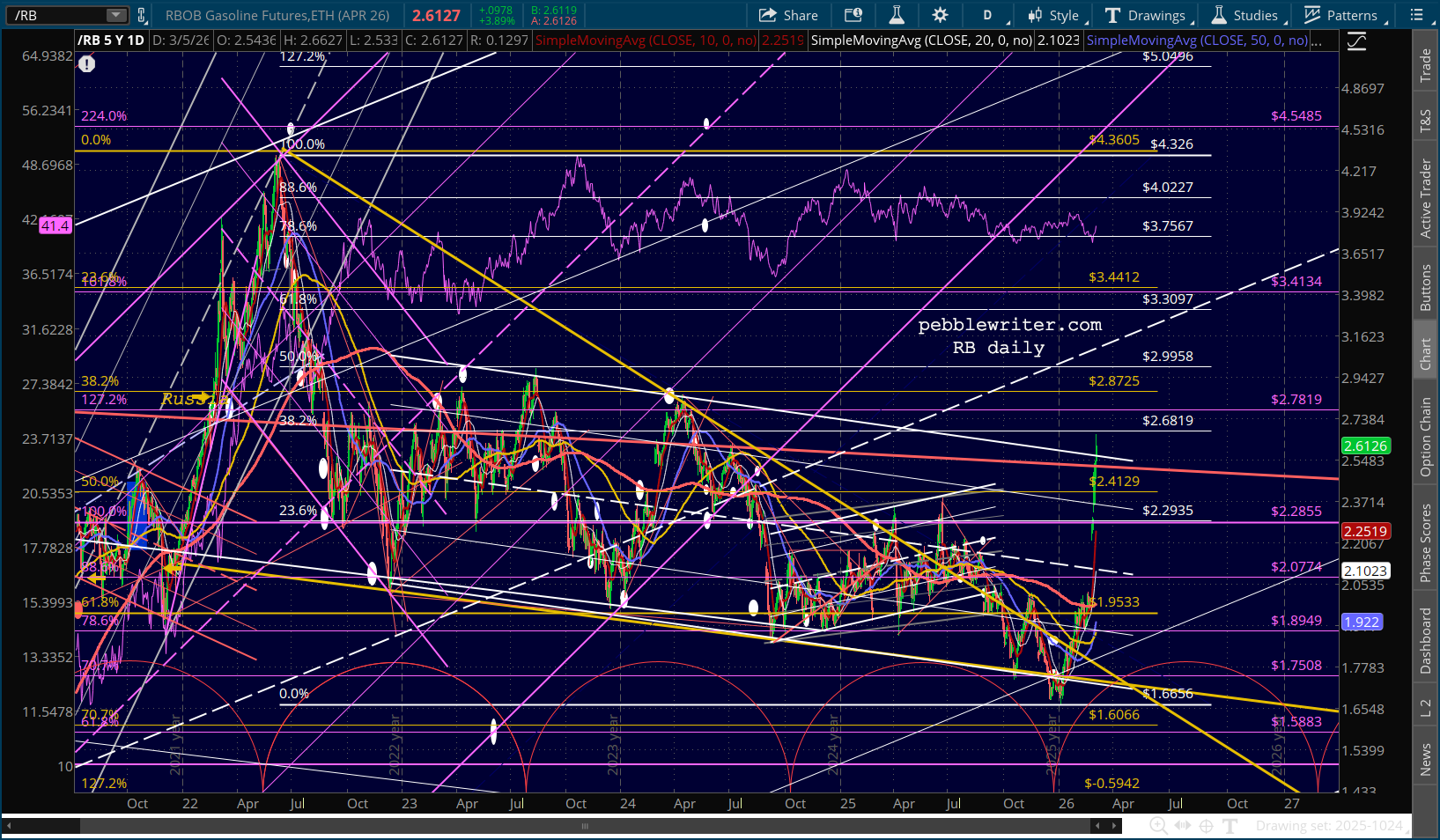Select the Chart side tab

point(1426,354)
